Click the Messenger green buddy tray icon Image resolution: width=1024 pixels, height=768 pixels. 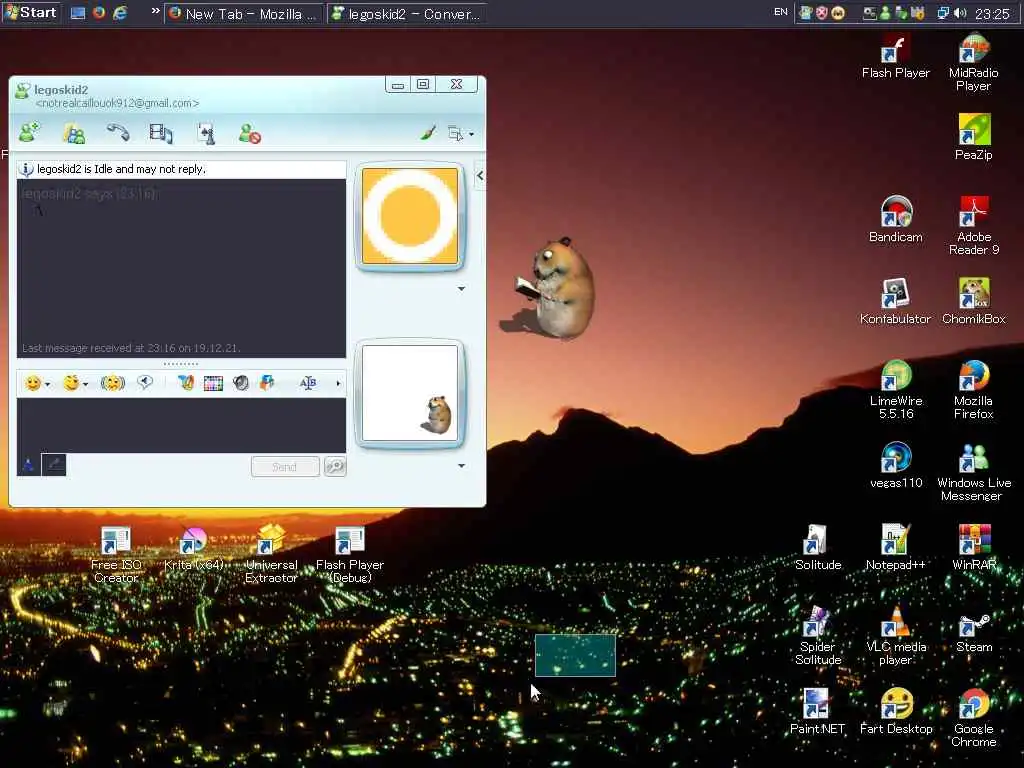click(x=886, y=13)
